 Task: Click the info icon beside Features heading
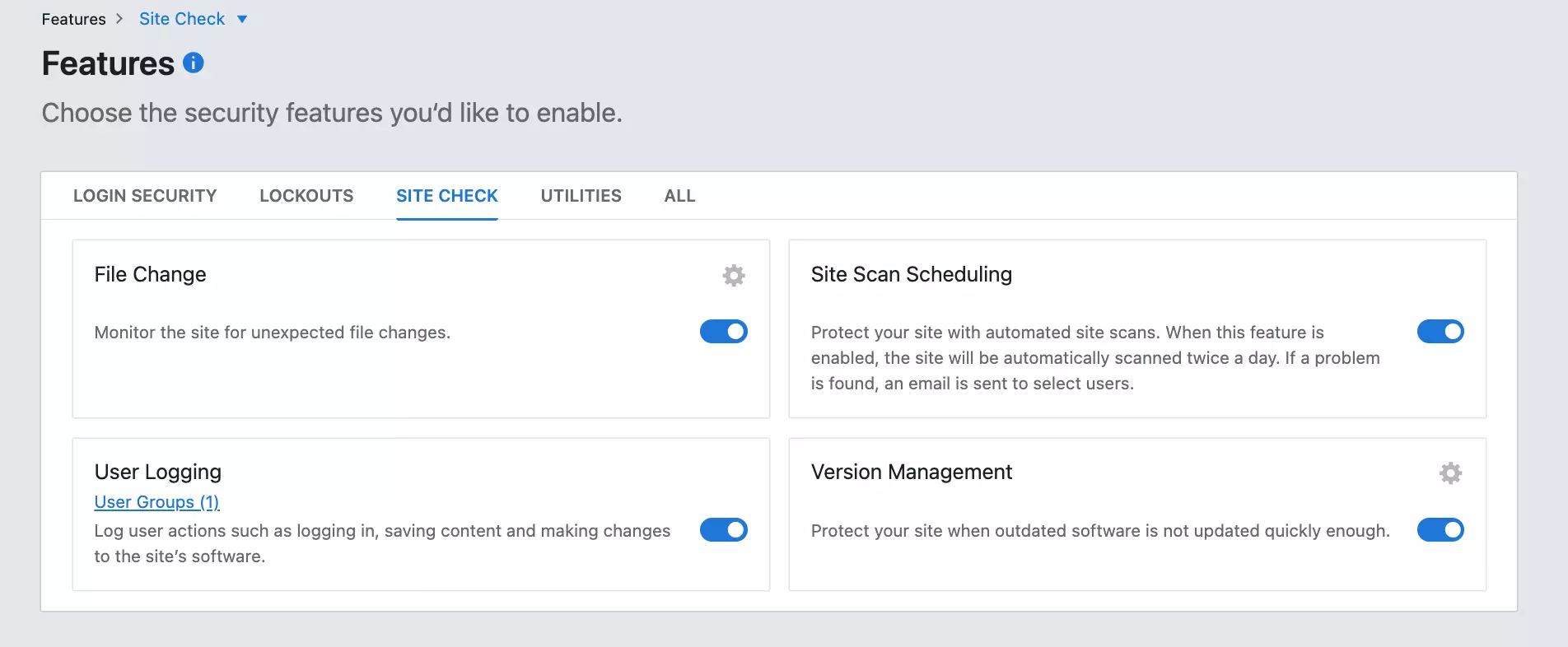pos(194,63)
